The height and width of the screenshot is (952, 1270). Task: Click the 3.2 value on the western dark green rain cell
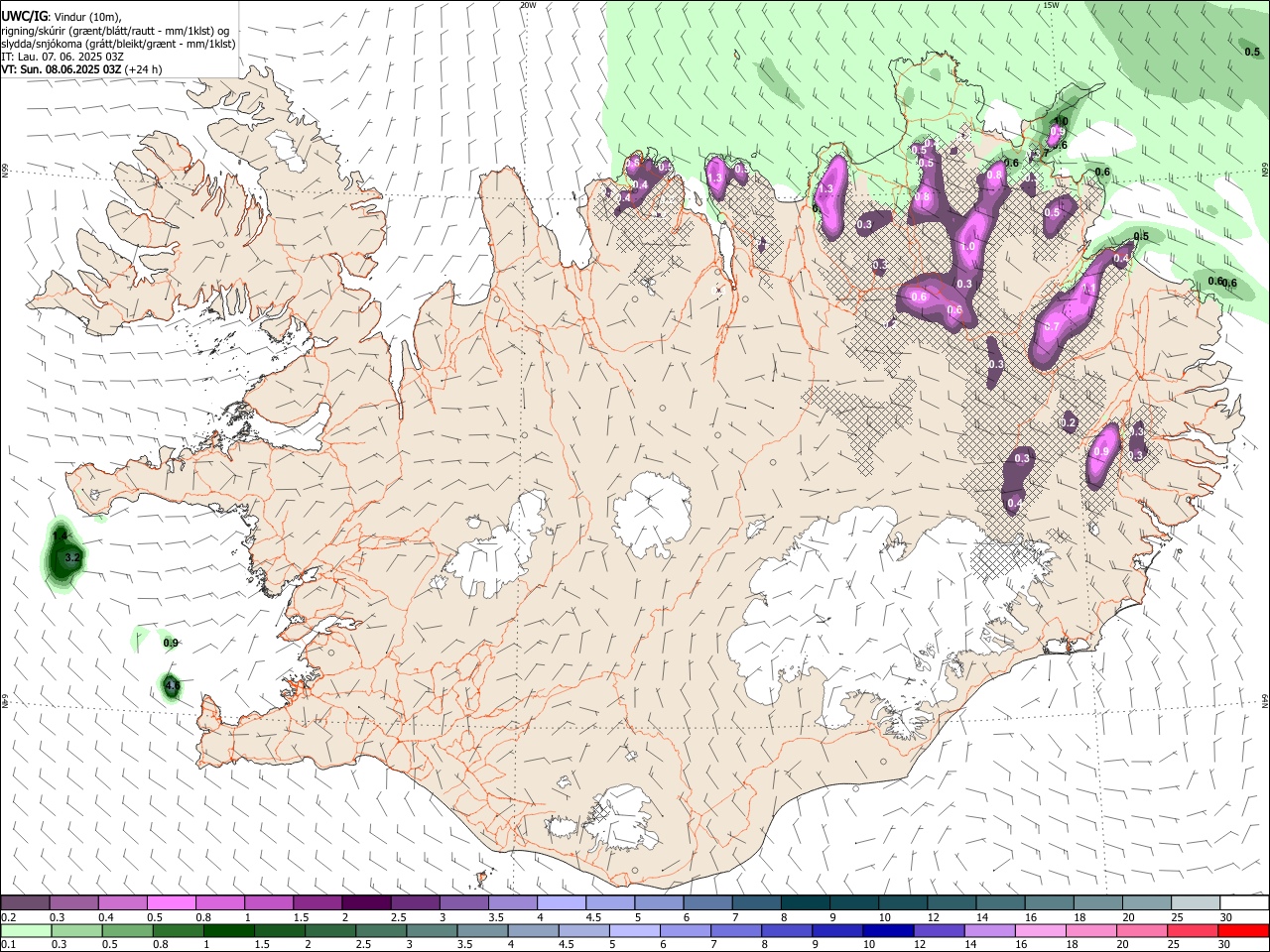71,558
